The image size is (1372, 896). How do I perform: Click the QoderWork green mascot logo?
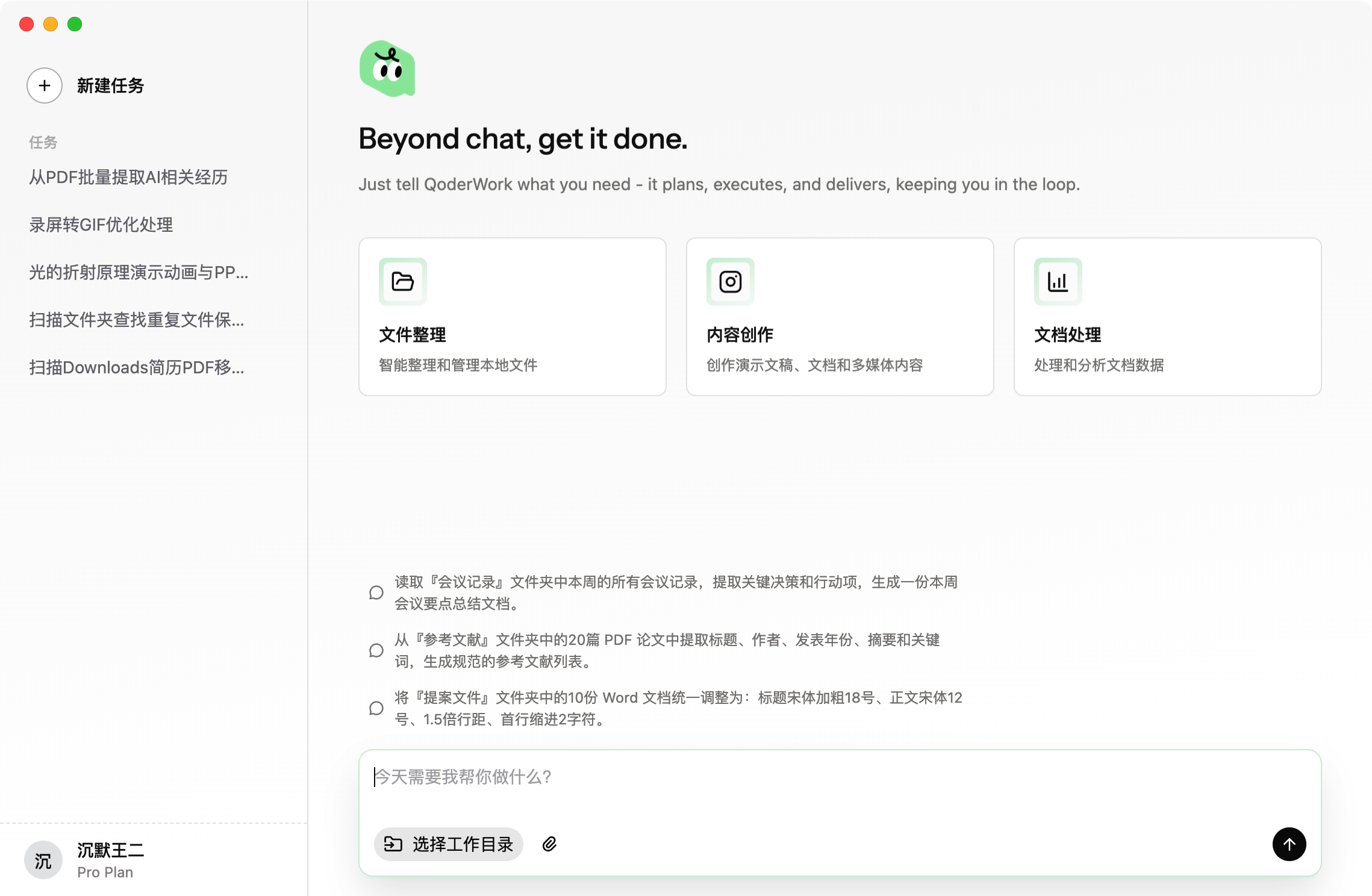click(x=387, y=69)
